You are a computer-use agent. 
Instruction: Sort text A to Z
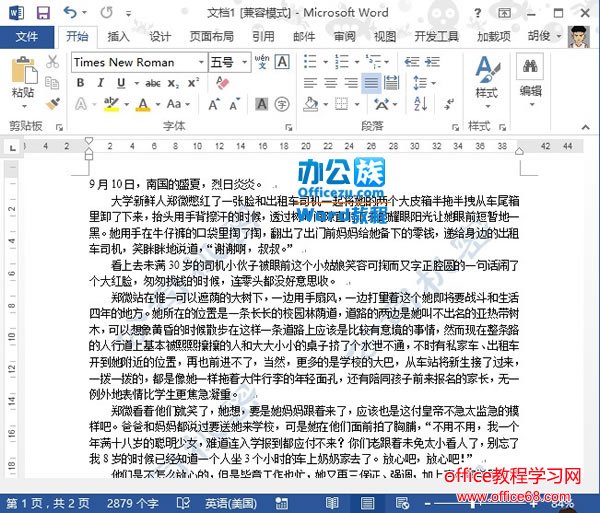(x=421, y=104)
